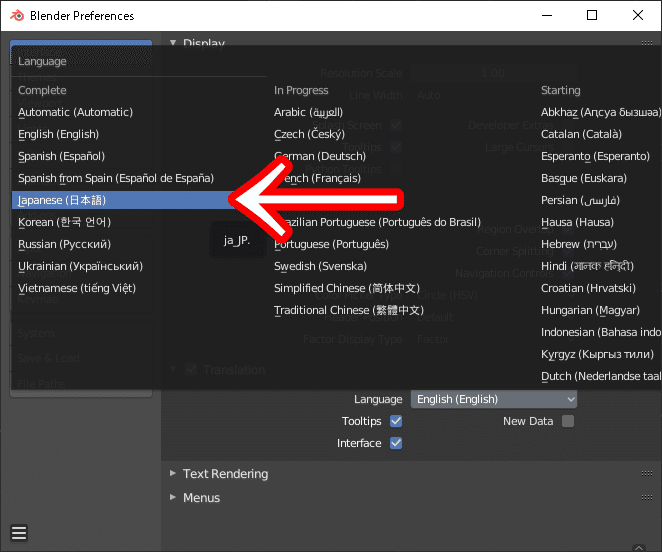Choose Vietnamese (tiếng Việt) language
The width and height of the screenshot is (662, 552).
[x=76, y=288]
